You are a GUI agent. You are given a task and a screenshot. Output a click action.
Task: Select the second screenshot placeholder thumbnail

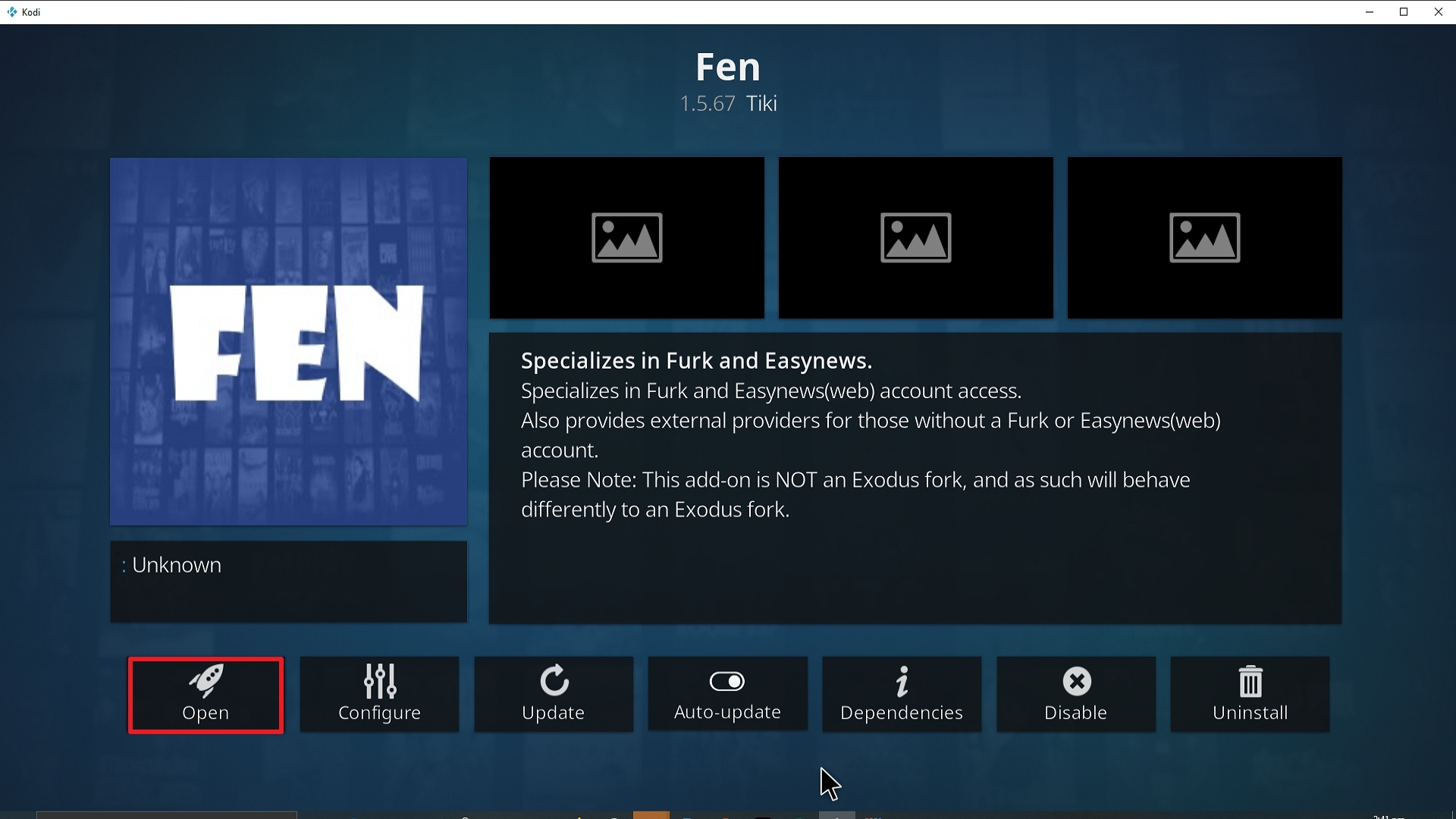916,237
